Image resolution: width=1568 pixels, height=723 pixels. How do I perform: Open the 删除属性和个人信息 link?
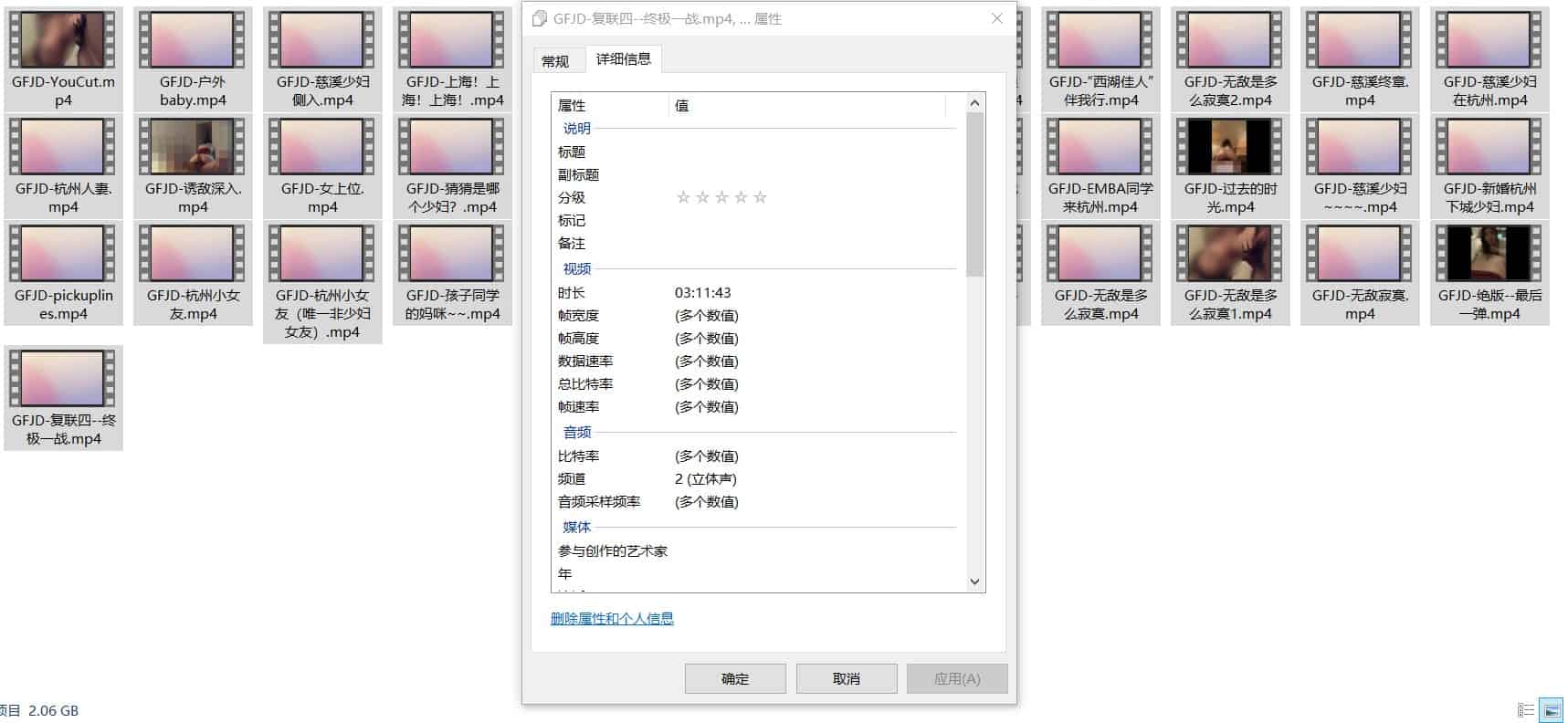(x=612, y=619)
